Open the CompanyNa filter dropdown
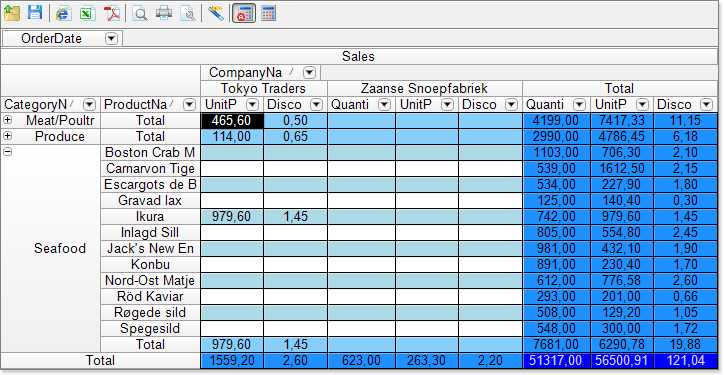 pyautogui.click(x=310, y=73)
